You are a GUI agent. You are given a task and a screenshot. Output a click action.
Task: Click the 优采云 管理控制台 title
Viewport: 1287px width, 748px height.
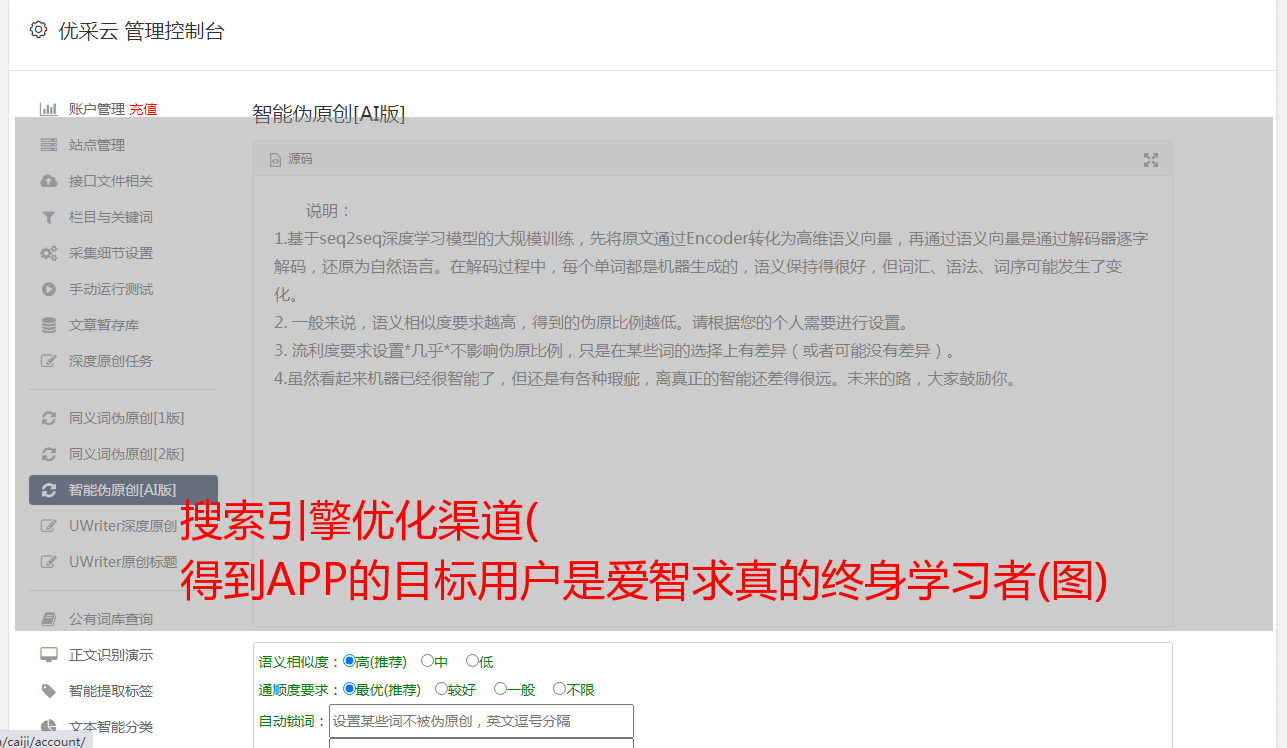tap(141, 31)
